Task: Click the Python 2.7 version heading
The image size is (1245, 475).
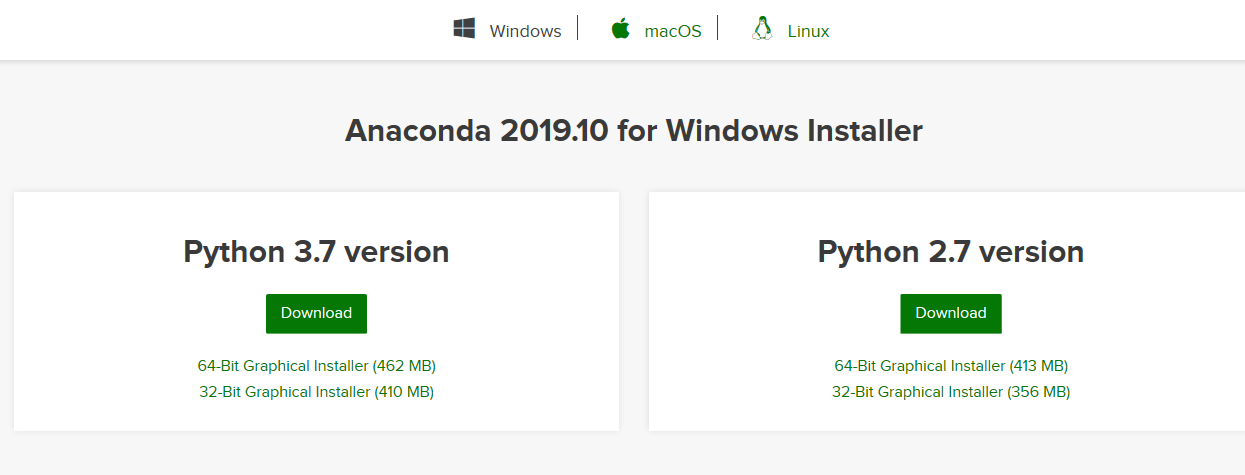Action: point(951,251)
